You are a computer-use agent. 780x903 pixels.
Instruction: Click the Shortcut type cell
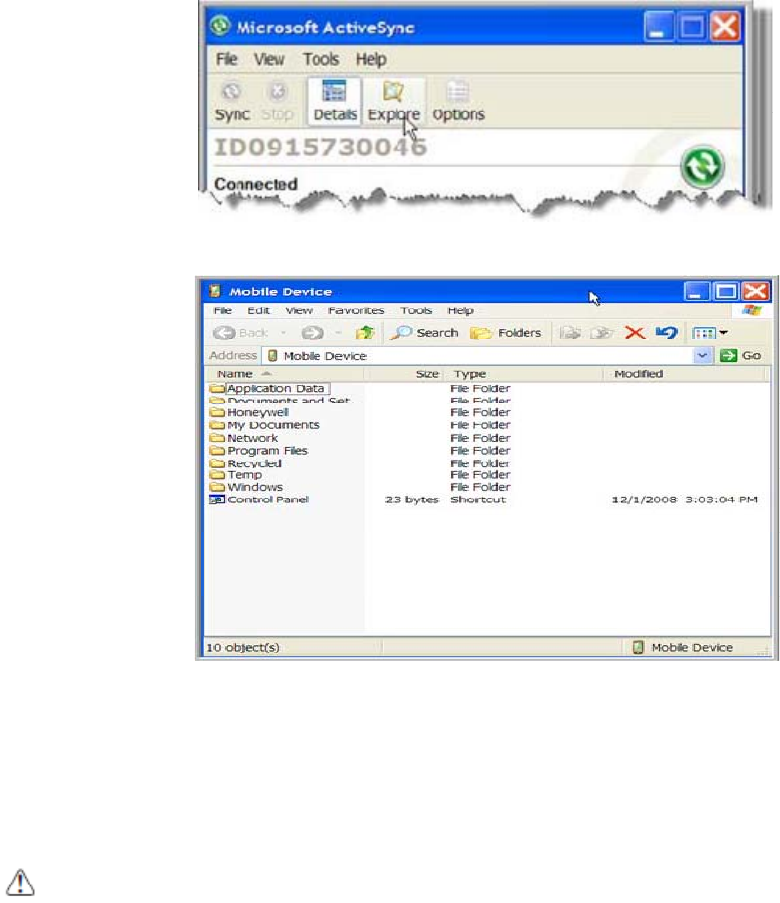(x=478, y=500)
